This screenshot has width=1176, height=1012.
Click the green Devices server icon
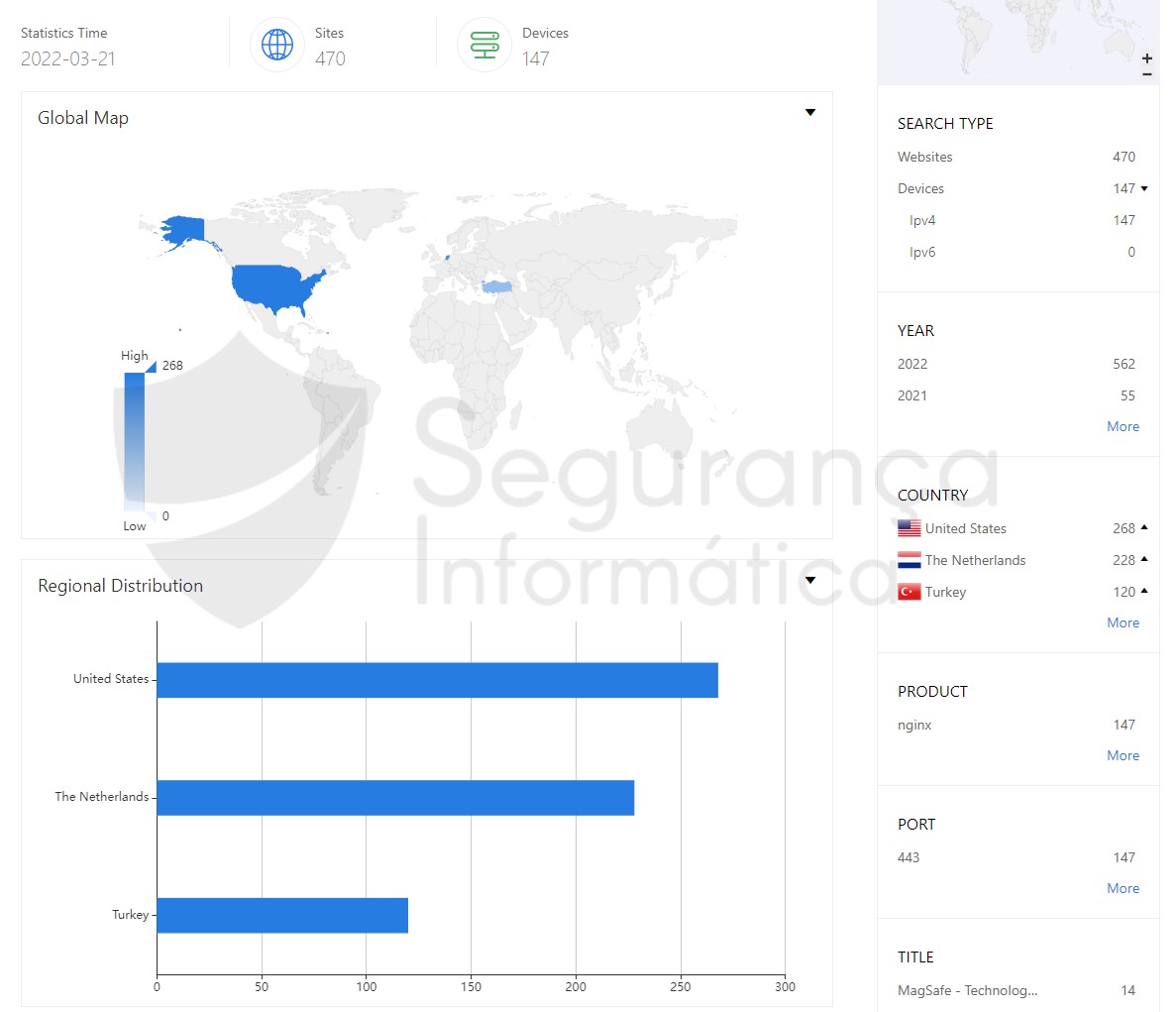click(484, 46)
